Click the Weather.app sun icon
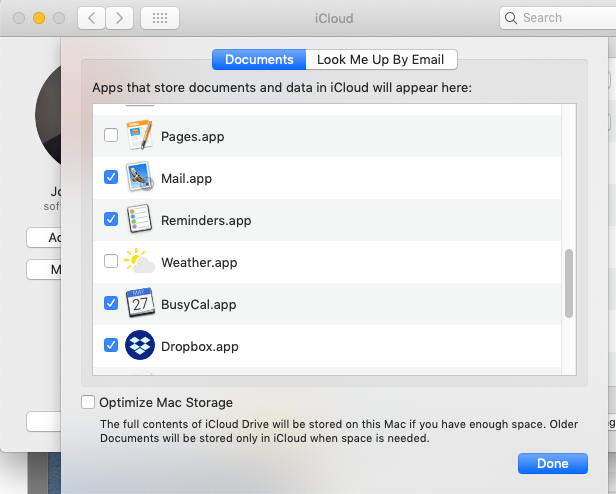The height and width of the screenshot is (494, 616). 139,262
